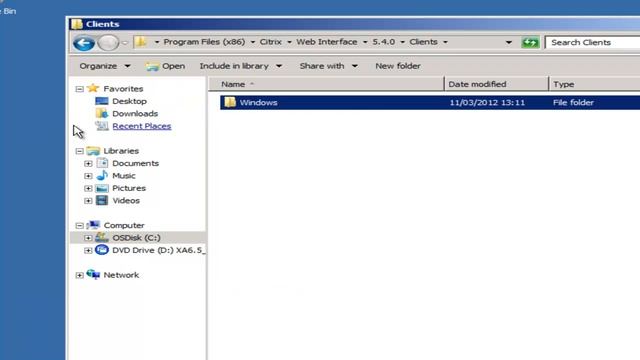Jump to 5.4.0 breadcrumb segment
640x360 pixels.
384,42
